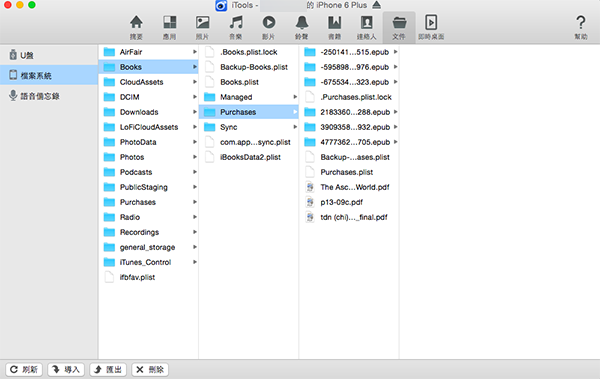The width and height of the screenshot is (600, 379).
Task: Click the refresh button at bottom
Action: tap(24, 369)
